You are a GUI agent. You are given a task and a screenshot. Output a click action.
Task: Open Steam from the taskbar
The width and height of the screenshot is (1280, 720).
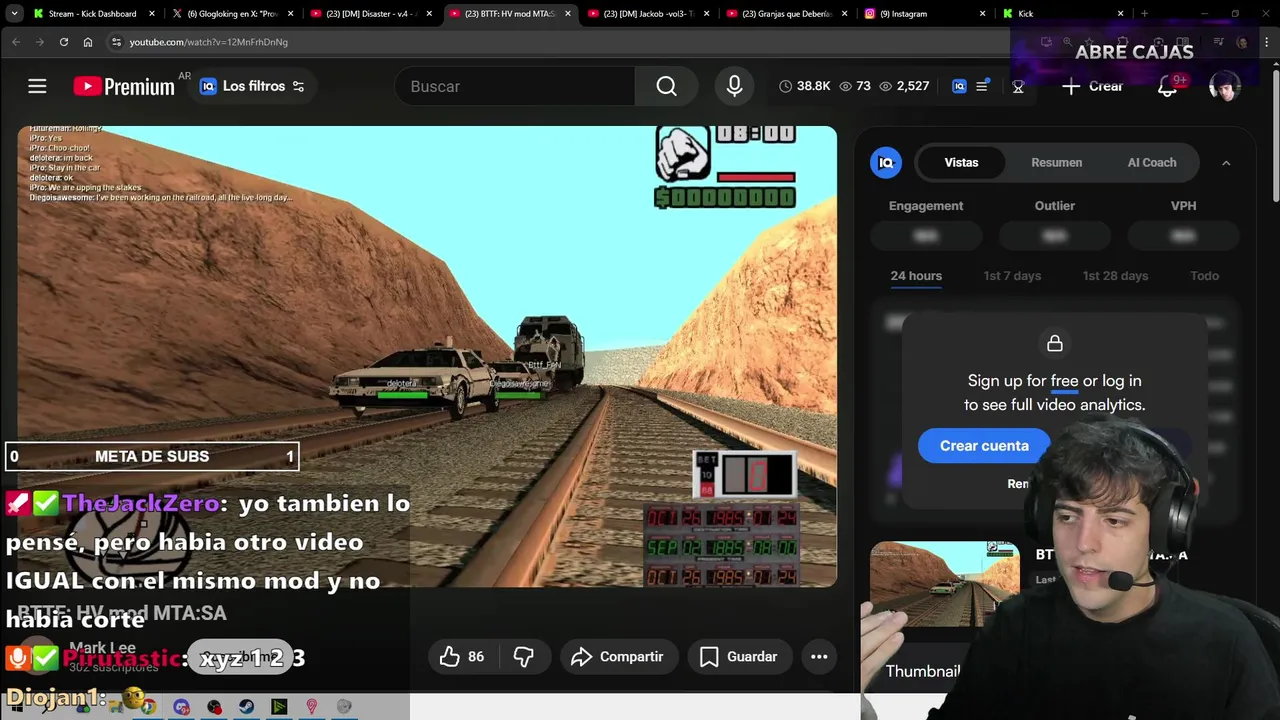click(x=246, y=706)
